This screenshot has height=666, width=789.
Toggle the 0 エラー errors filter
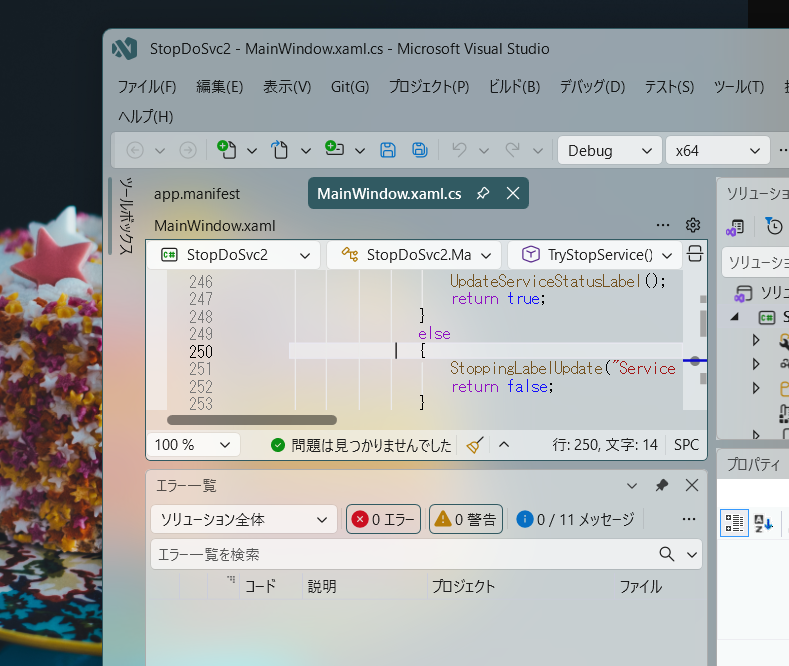point(385,519)
